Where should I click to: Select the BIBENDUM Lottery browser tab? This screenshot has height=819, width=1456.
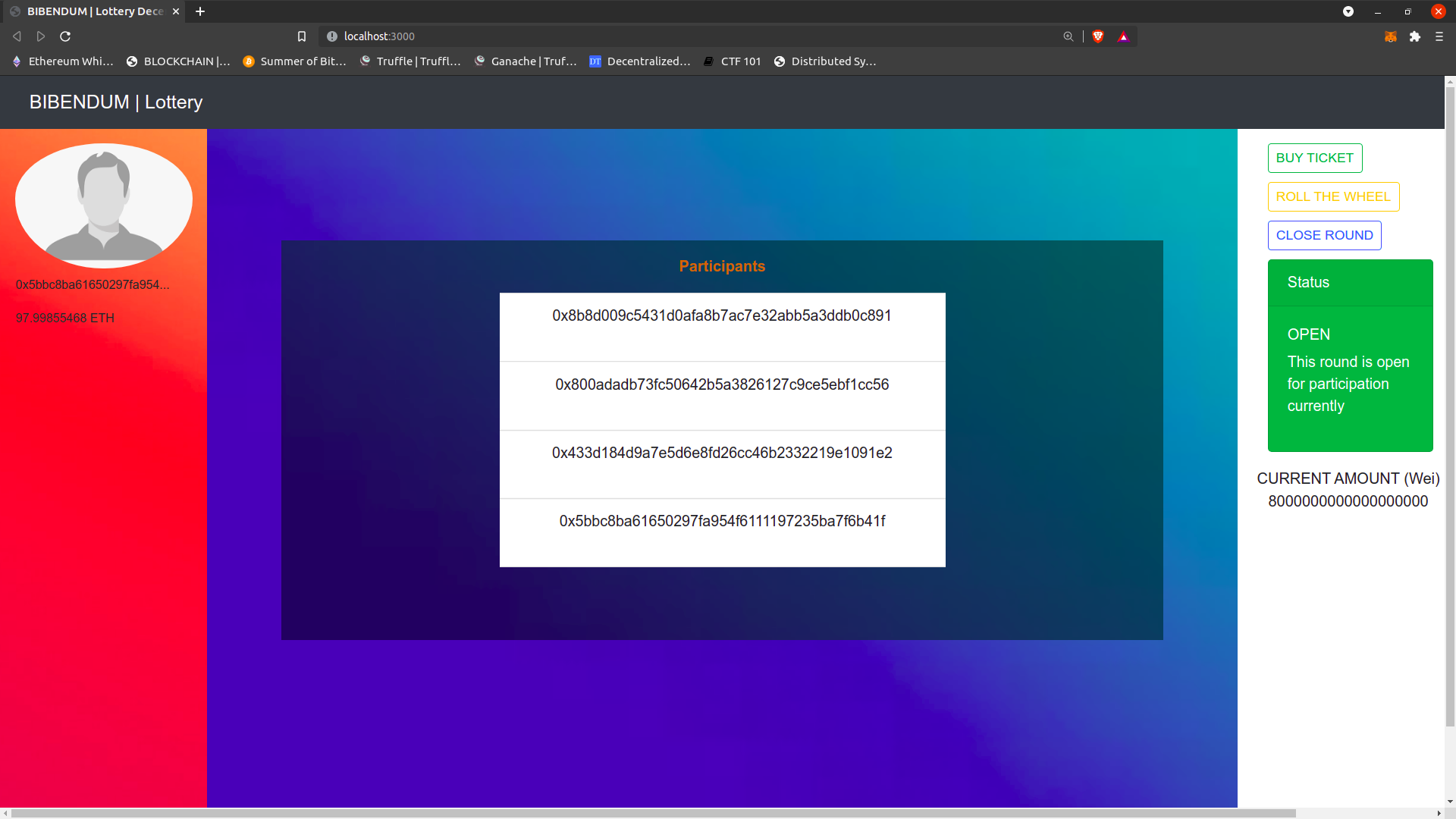point(95,11)
